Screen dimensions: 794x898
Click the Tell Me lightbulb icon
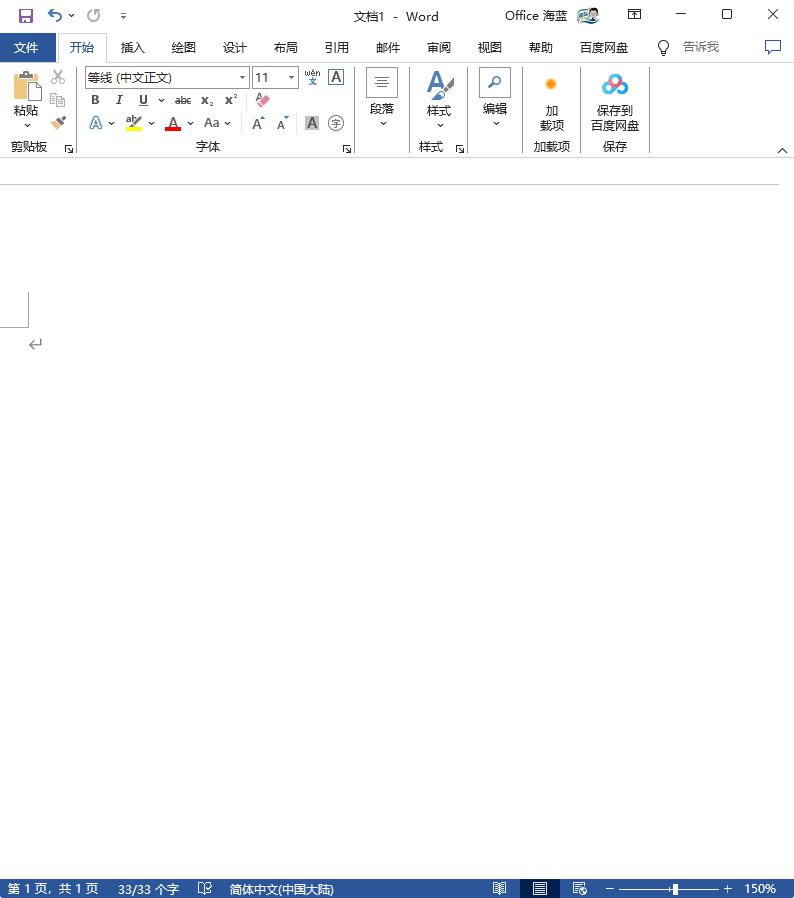(663, 48)
